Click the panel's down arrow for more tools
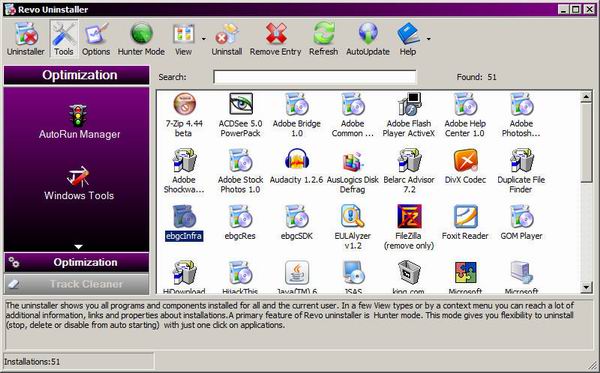 78,247
